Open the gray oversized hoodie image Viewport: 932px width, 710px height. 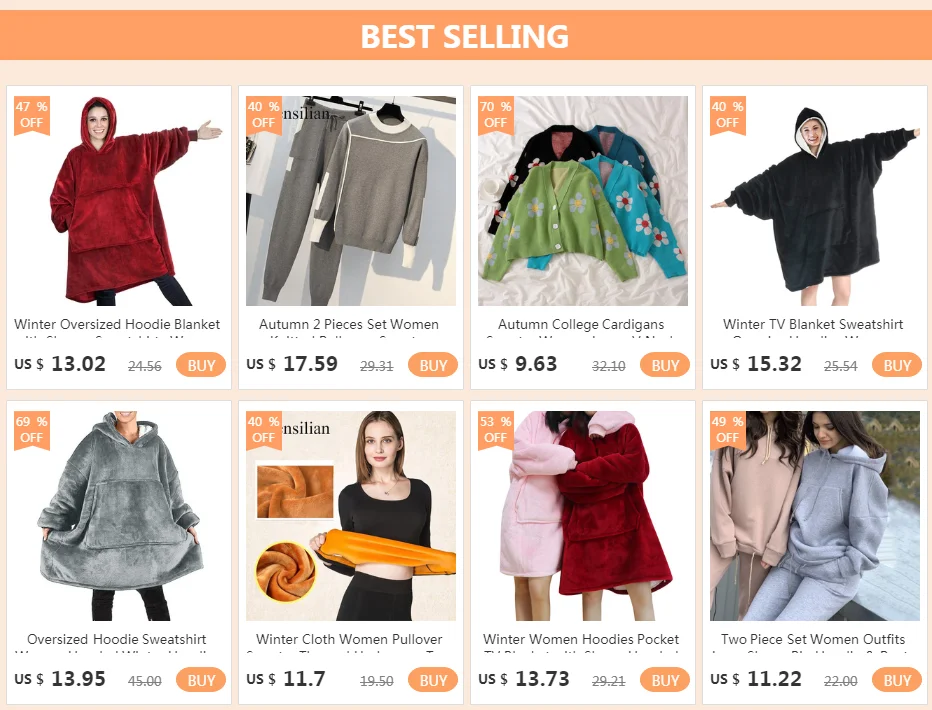pos(119,516)
